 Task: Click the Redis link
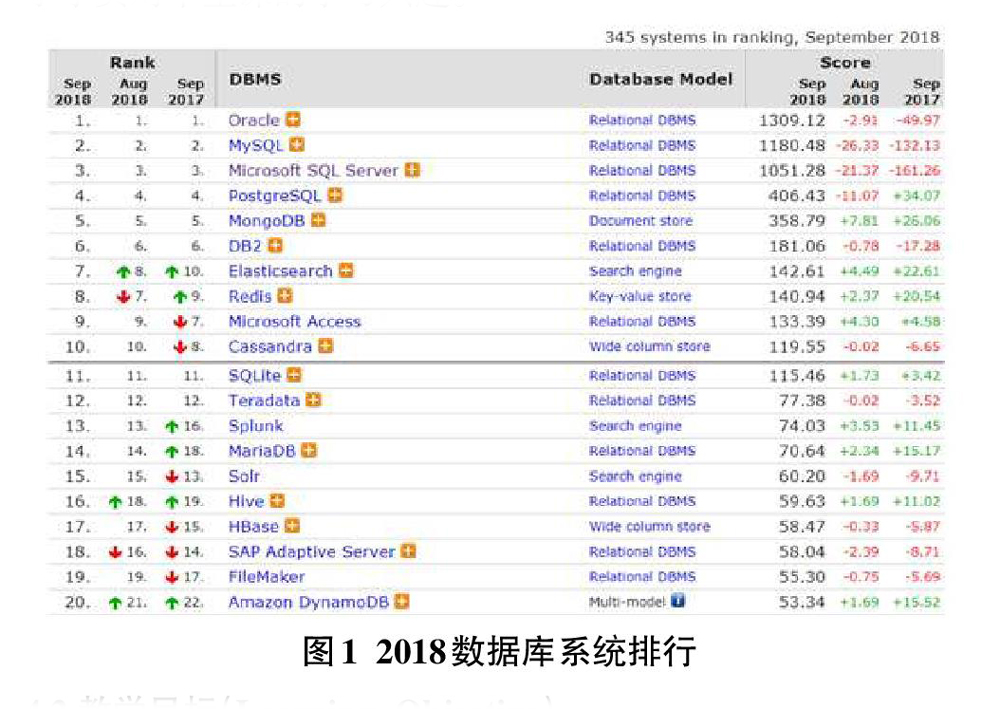click(250, 296)
